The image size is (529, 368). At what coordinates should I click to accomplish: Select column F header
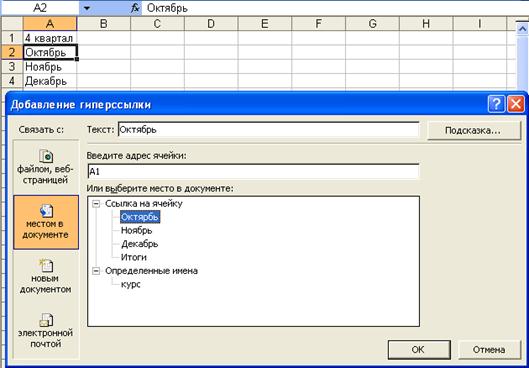click(318, 24)
